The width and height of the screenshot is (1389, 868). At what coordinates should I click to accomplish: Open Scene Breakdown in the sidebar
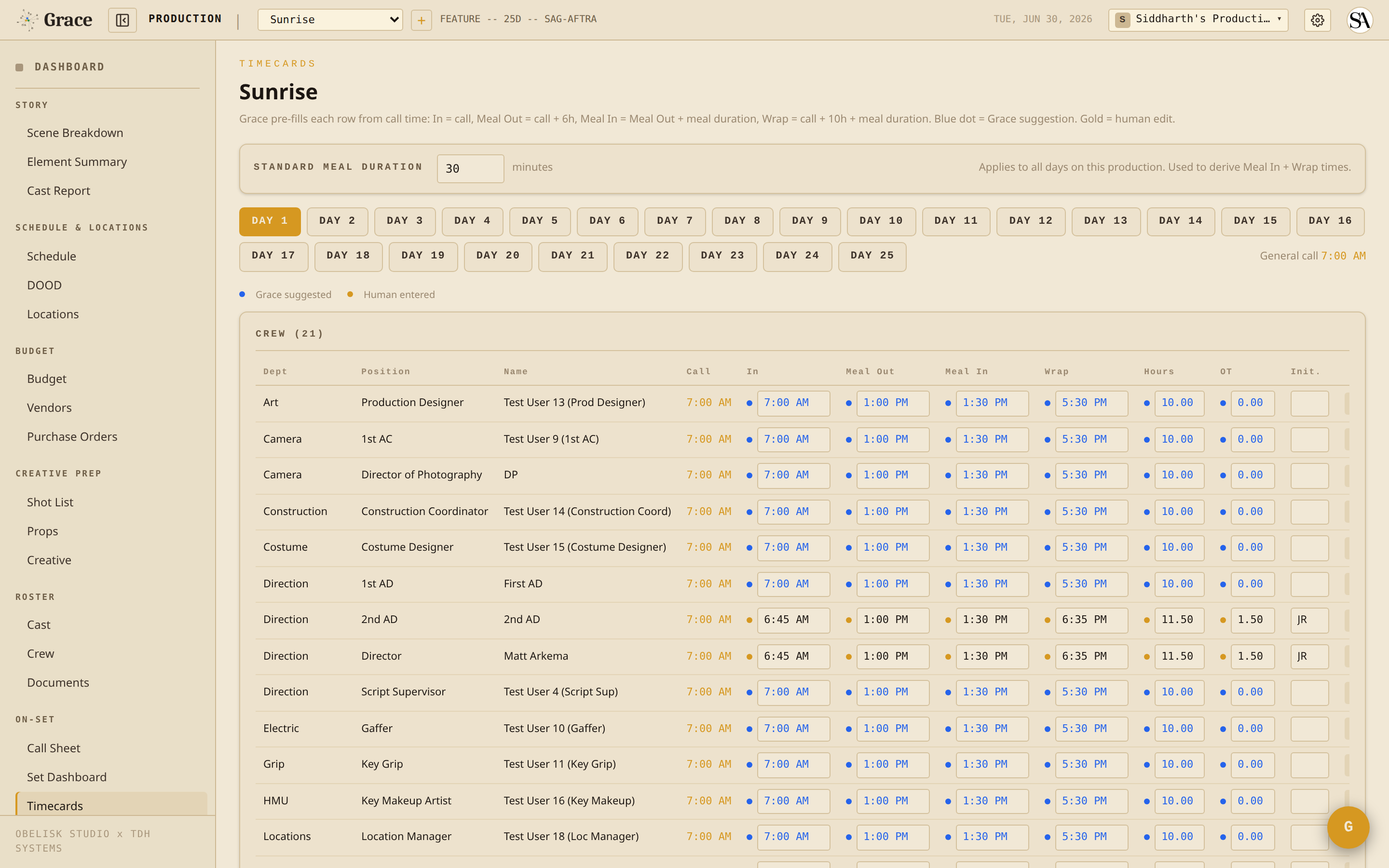[x=75, y=133]
